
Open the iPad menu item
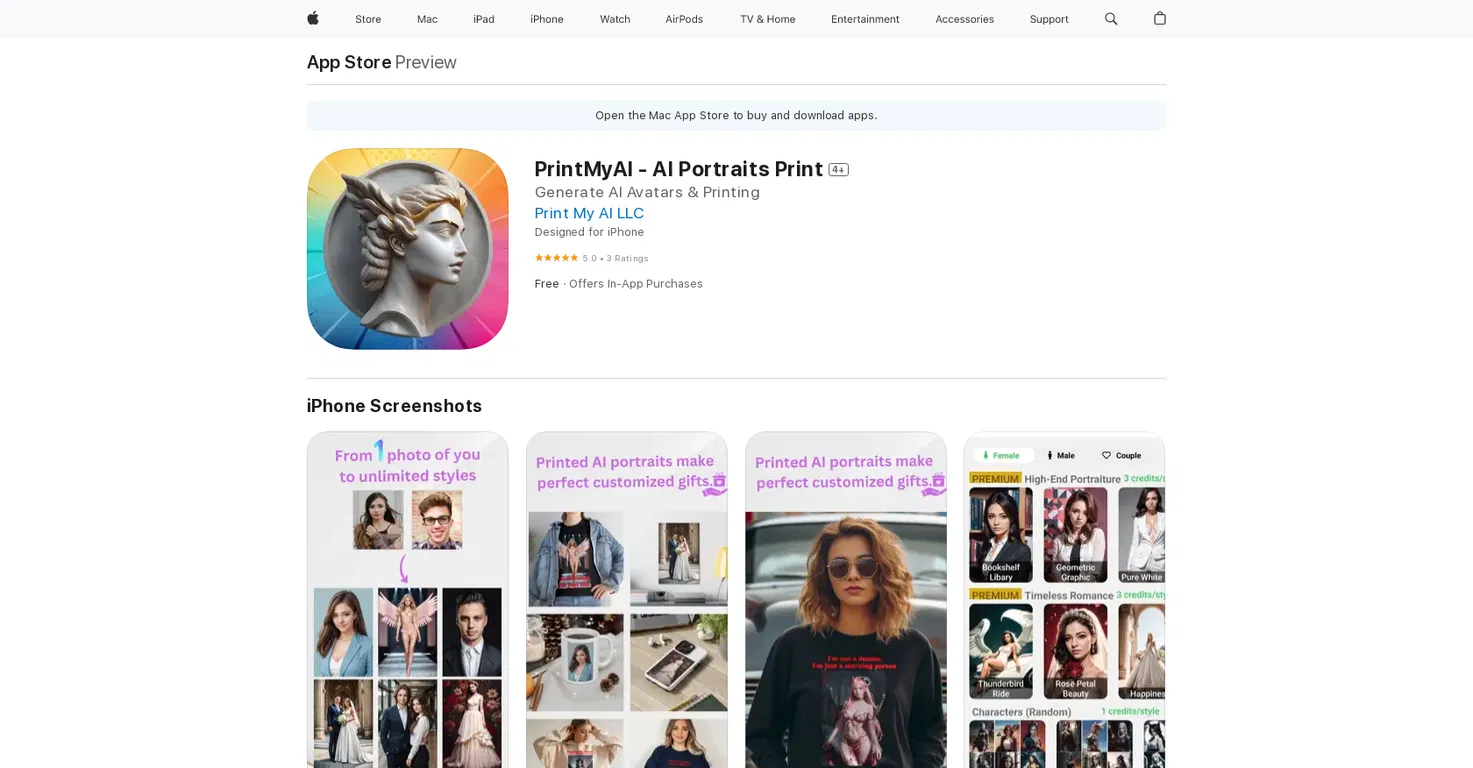(x=484, y=19)
